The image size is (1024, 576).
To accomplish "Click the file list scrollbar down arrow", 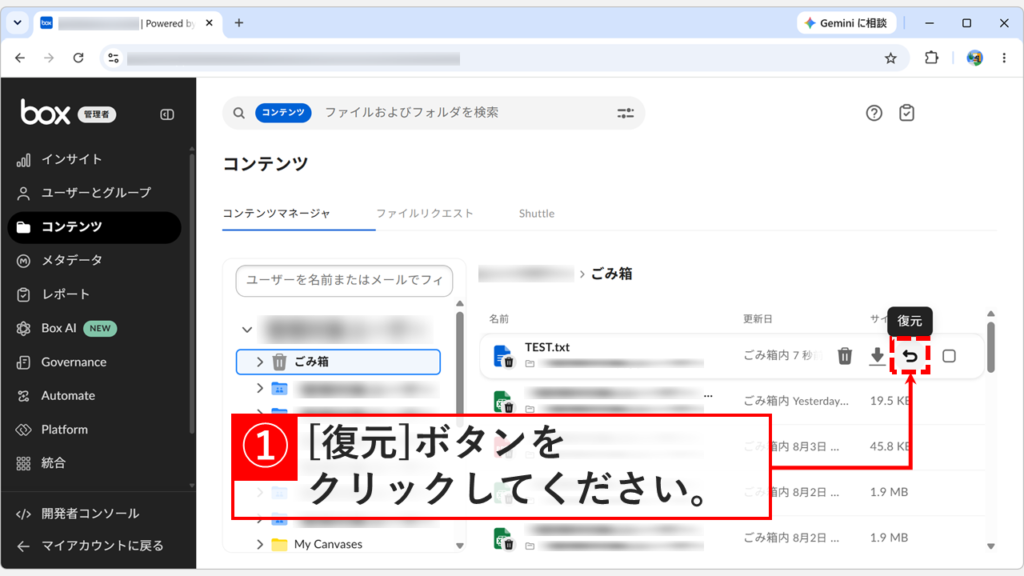I will (991, 546).
